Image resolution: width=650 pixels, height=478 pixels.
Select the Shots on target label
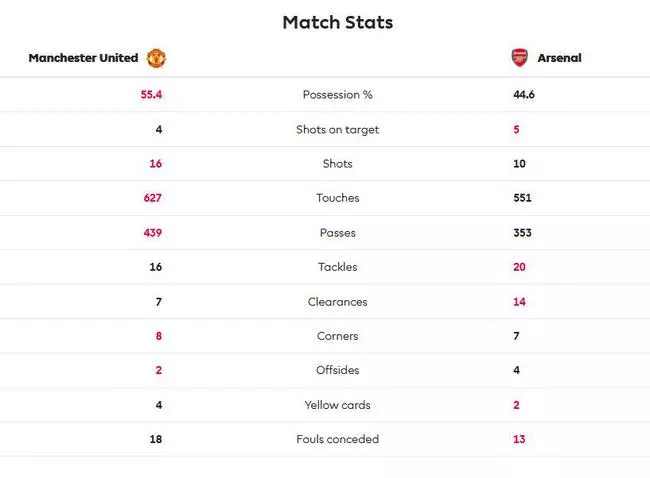(337, 129)
